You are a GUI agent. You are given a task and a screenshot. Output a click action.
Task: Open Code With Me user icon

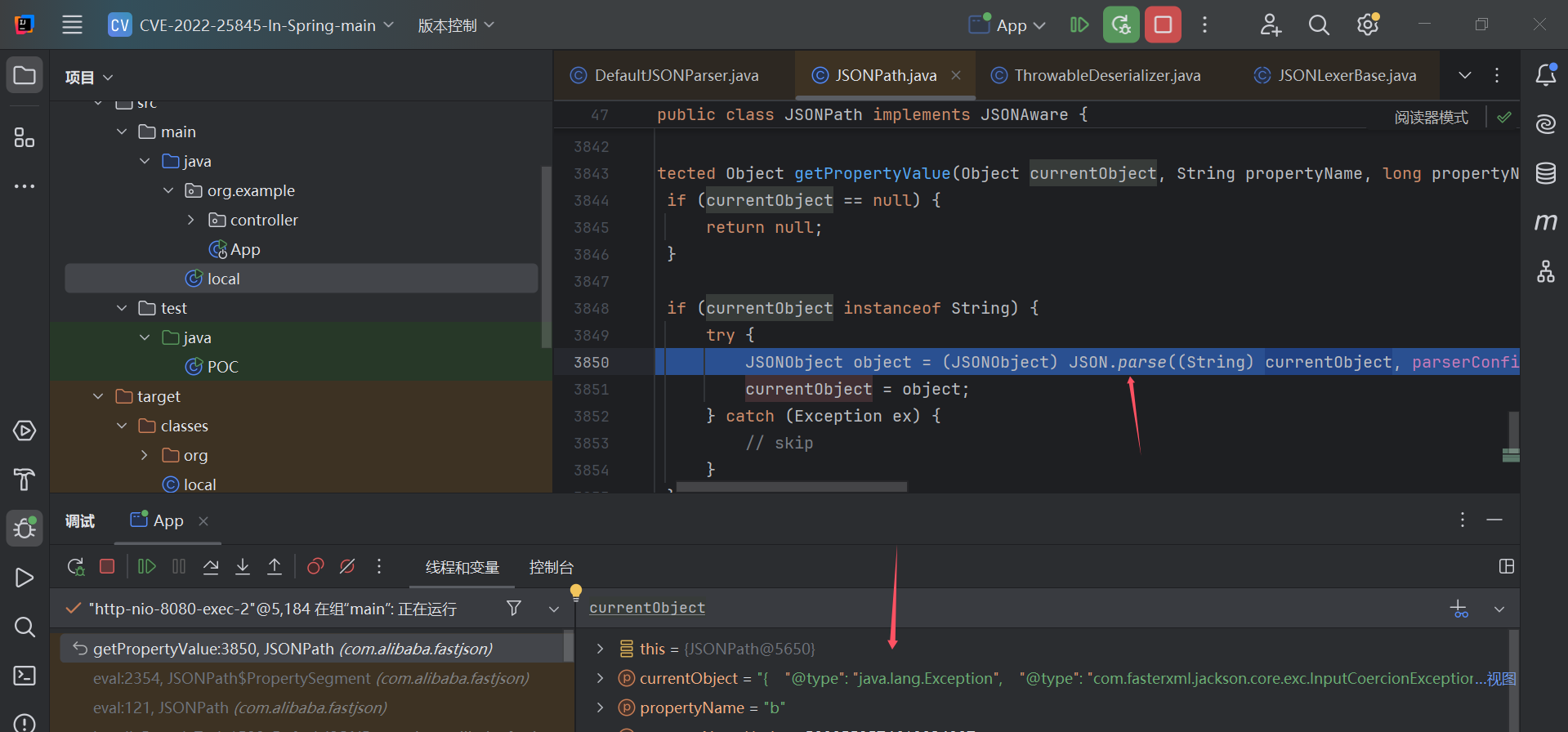(1270, 25)
